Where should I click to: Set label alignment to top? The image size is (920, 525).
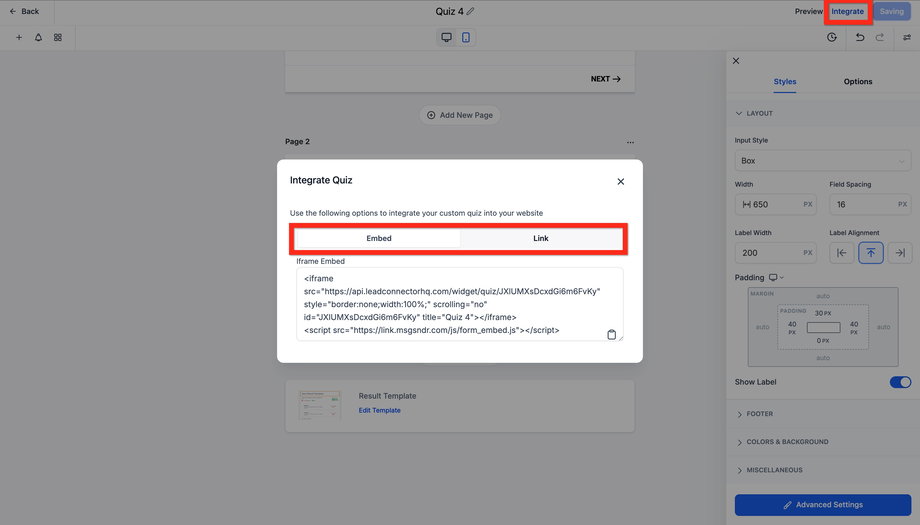point(871,253)
